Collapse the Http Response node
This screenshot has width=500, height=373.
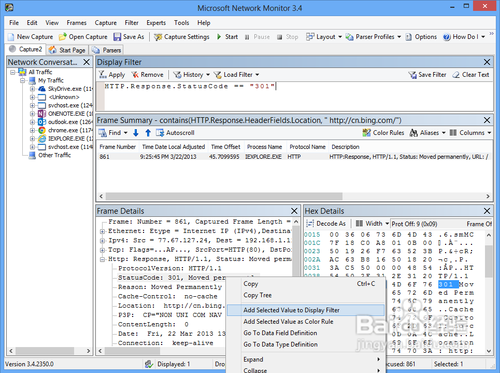[x=103, y=259]
